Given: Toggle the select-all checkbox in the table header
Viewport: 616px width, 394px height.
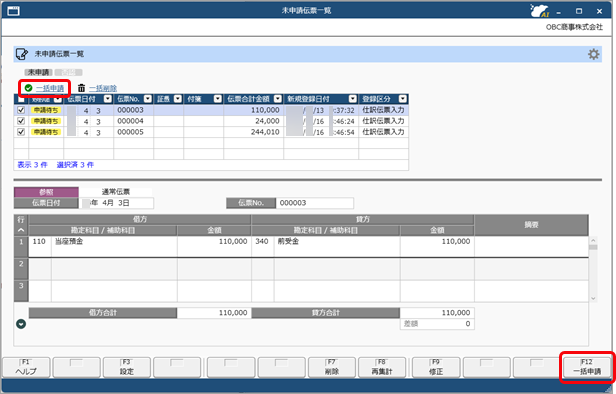Looking at the screenshot, I should click(21, 99).
